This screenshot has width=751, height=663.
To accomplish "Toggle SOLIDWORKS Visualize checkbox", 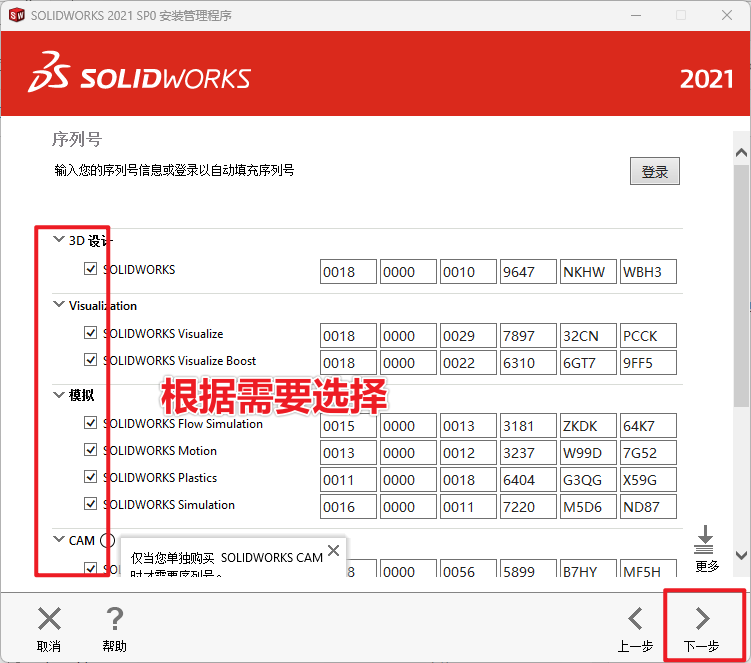I will click(91, 332).
